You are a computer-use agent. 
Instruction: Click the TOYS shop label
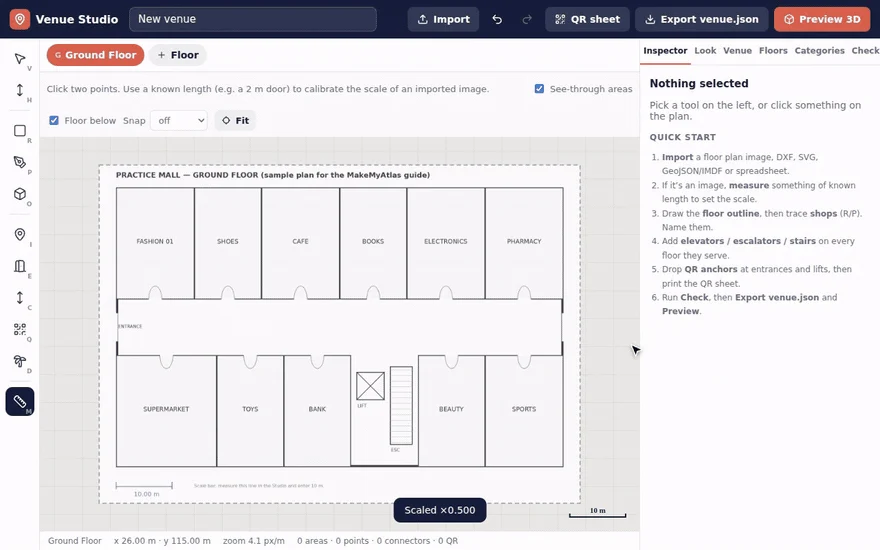pyautogui.click(x=250, y=409)
